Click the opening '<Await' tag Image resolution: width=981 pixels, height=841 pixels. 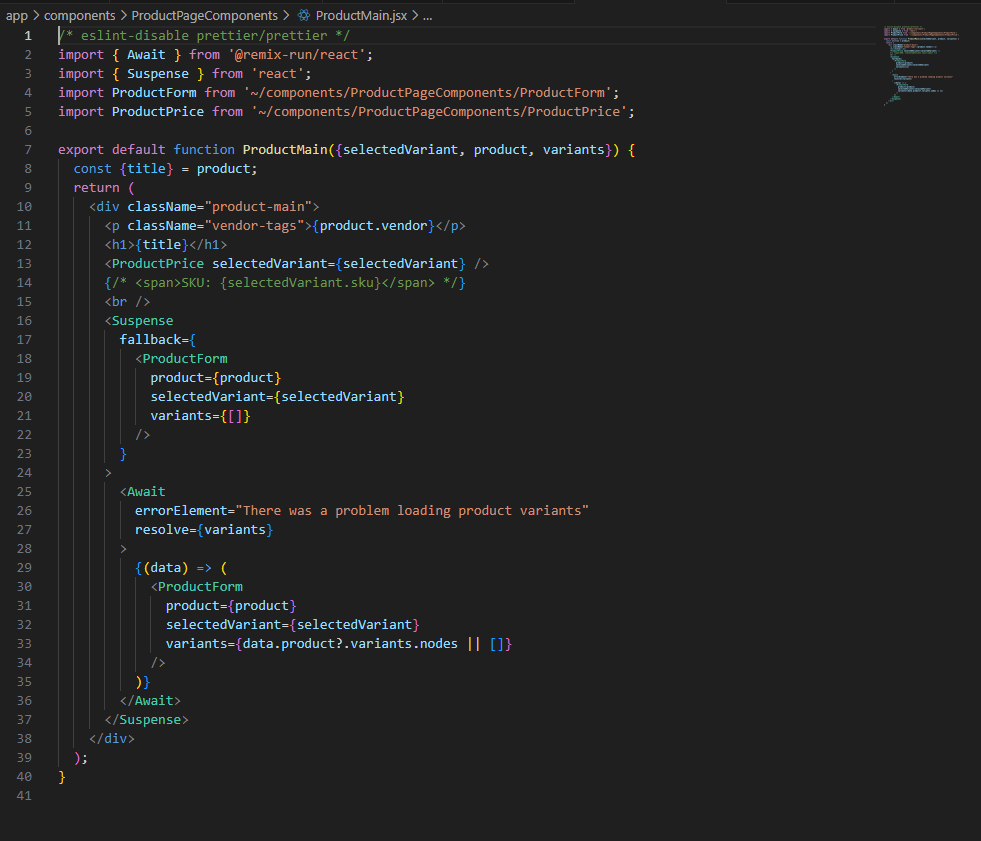coord(143,491)
